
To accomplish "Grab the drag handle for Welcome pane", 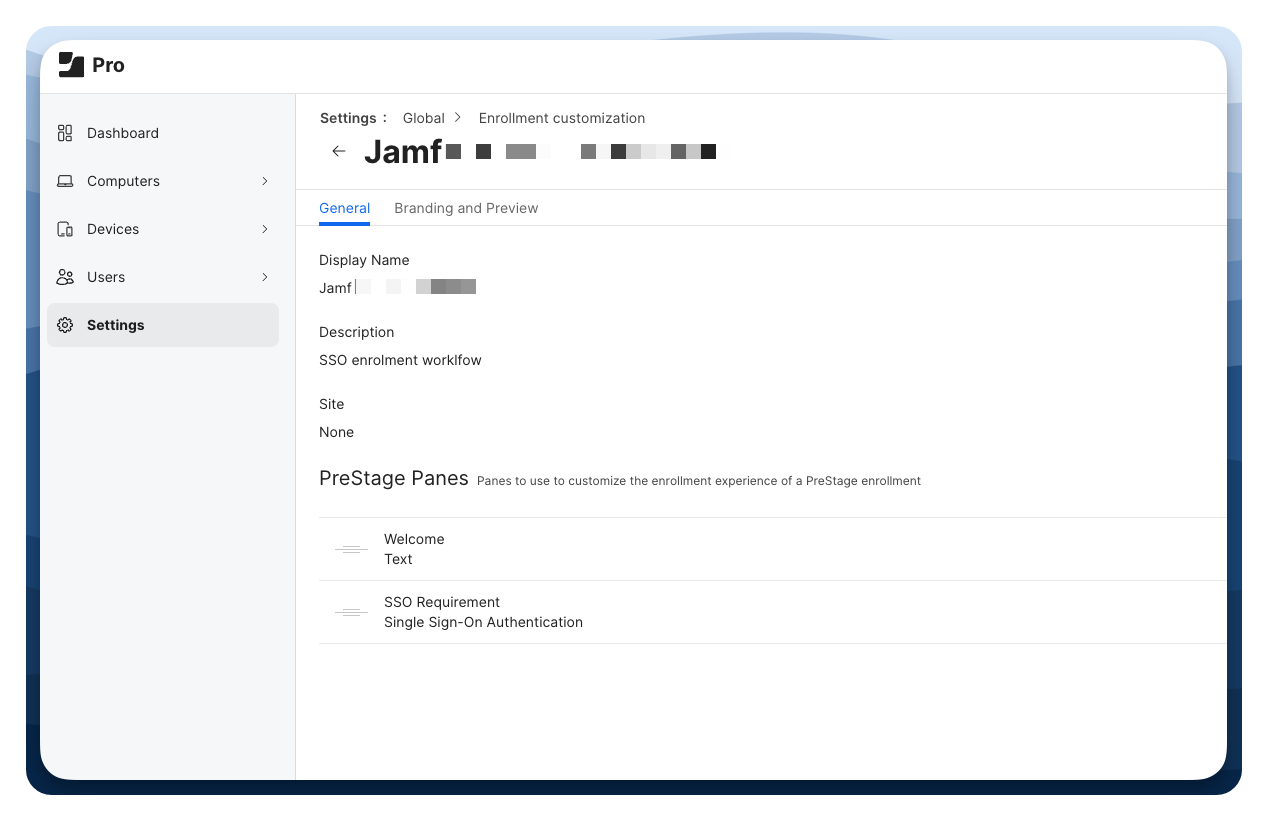I will 351,549.
